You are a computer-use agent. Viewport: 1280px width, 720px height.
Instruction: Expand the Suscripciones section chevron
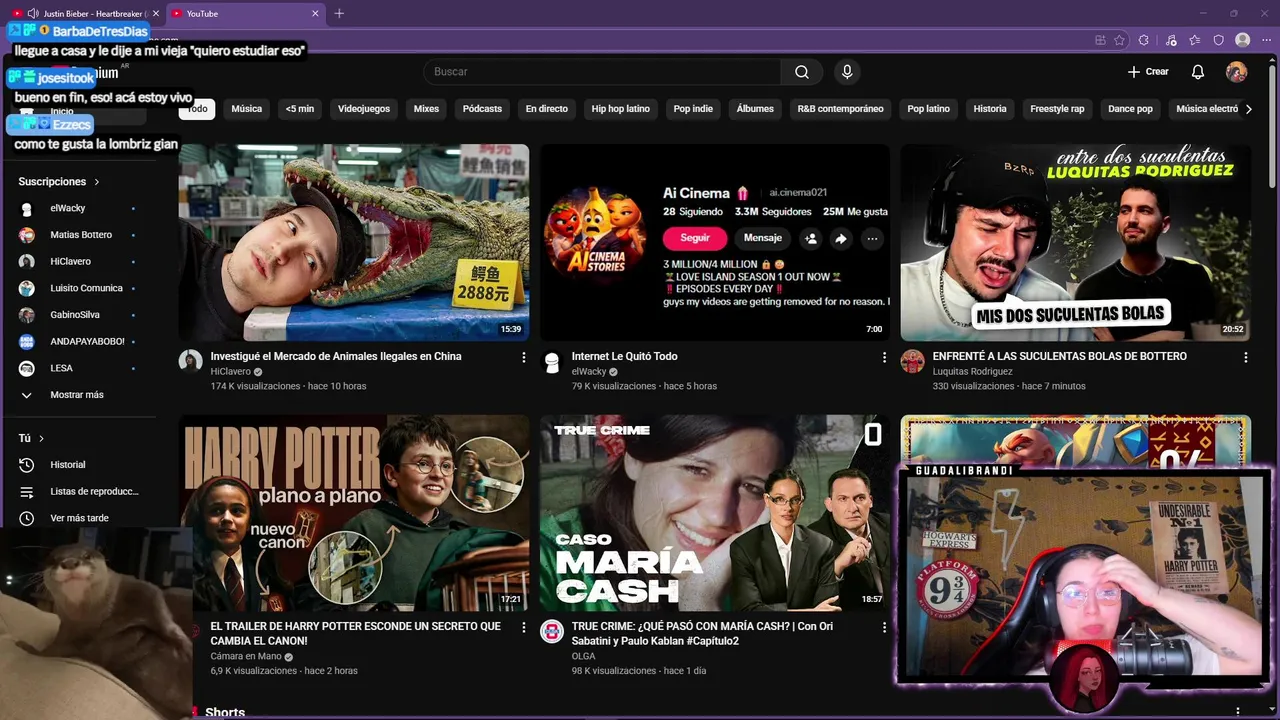click(97, 182)
